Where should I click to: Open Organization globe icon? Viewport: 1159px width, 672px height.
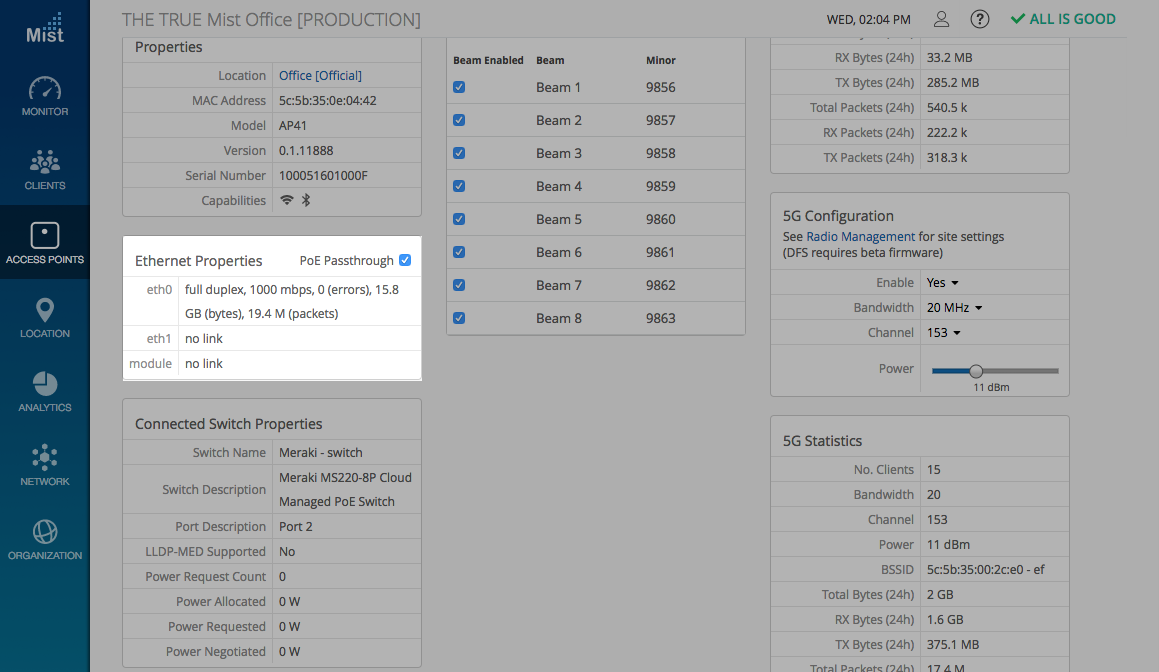click(45, 532)
